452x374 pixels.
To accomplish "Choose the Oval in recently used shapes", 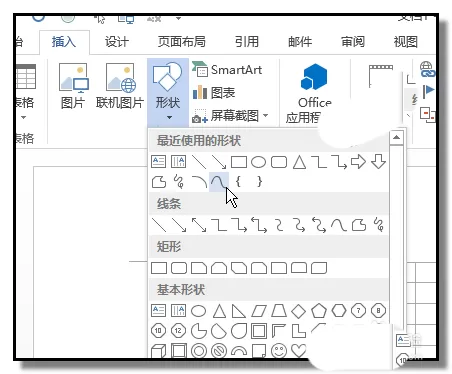I will coord(258,162).
